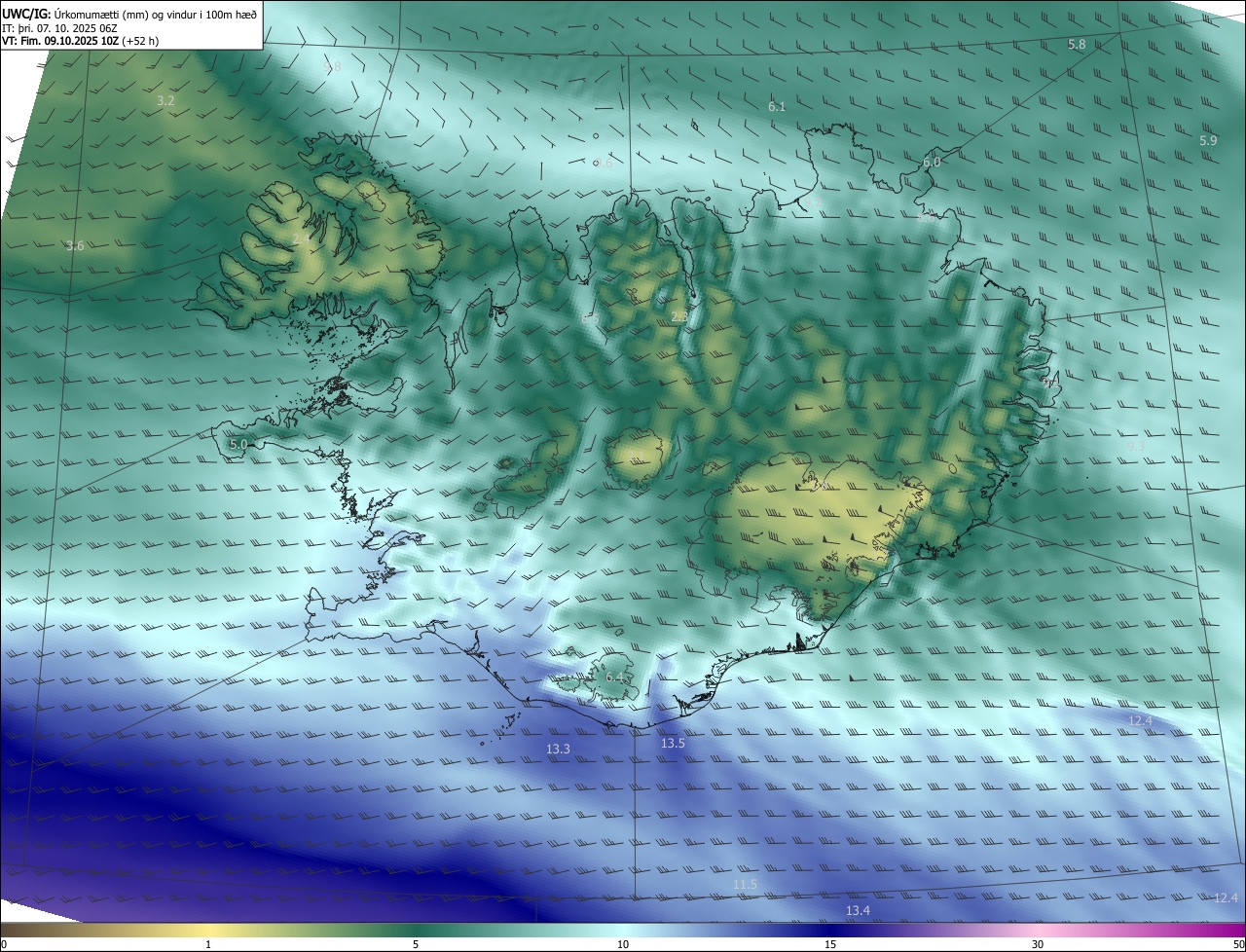Image resolution: width=1246 pixels, height=952 pixels.
Task: Click the 6.1 value label
Action: click(x=777, y=107)
